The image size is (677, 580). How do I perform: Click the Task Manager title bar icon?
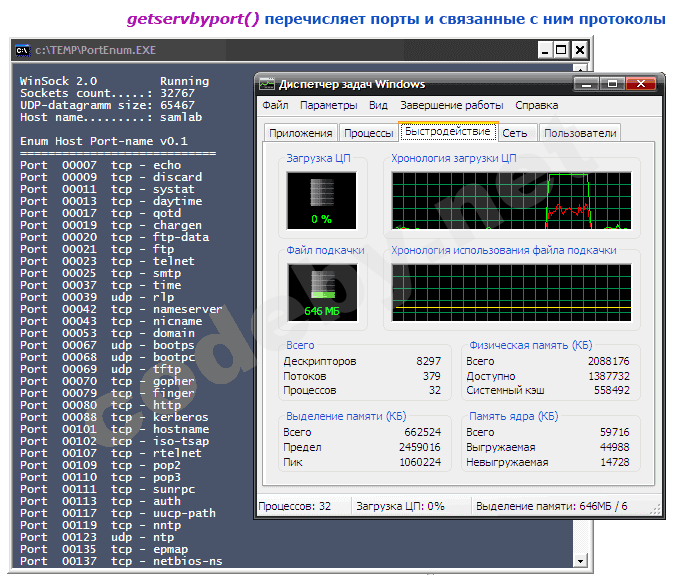268,84
